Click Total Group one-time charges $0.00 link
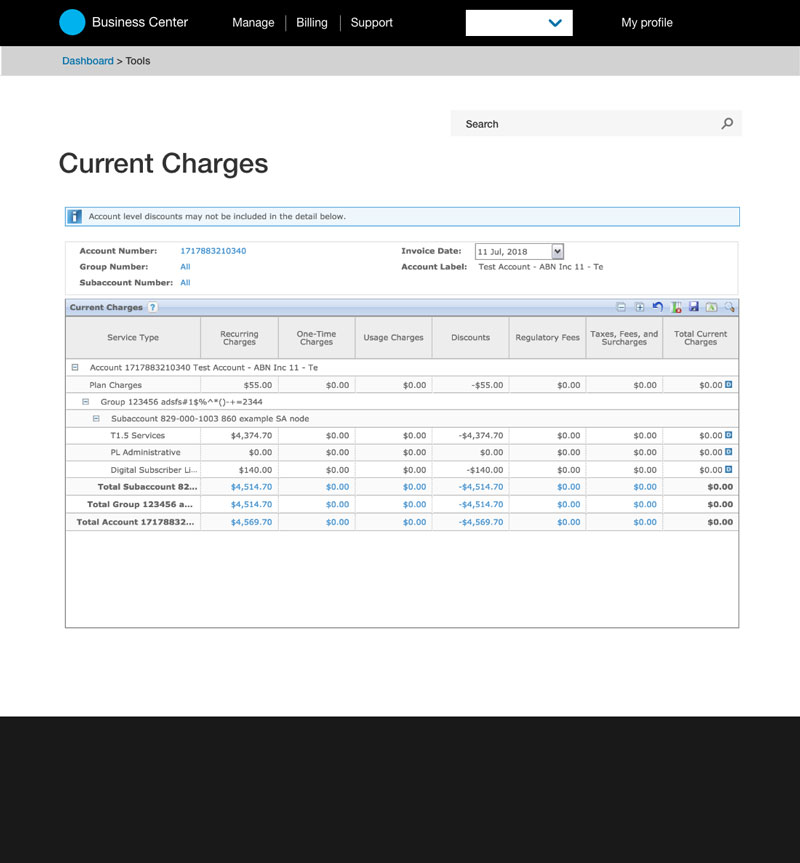800x863 pixels. click(x=337, y=504)
